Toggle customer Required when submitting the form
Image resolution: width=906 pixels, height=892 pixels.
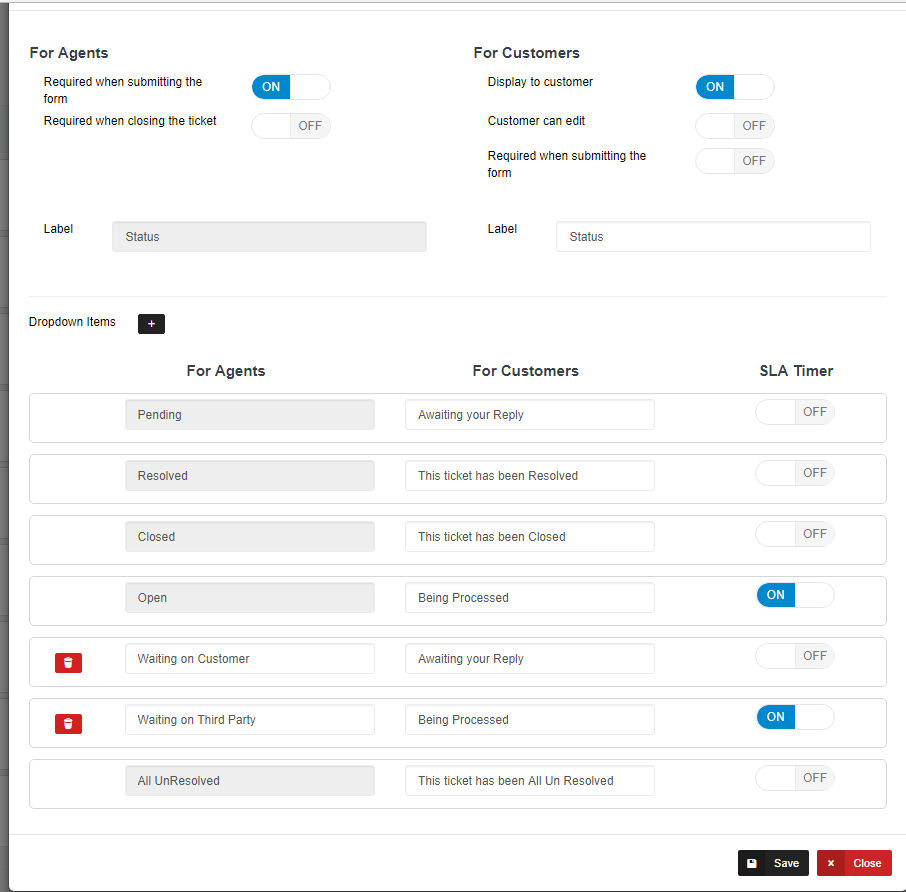coord(734,161)
